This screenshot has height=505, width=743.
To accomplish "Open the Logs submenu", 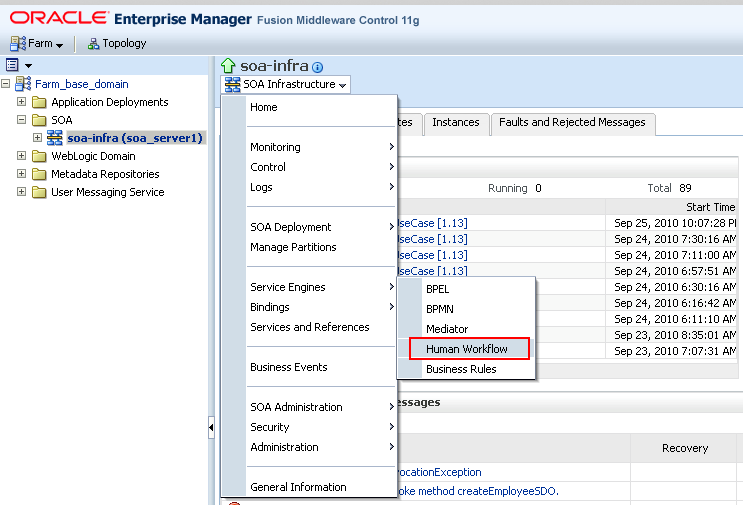I will [x=321, y=187].
